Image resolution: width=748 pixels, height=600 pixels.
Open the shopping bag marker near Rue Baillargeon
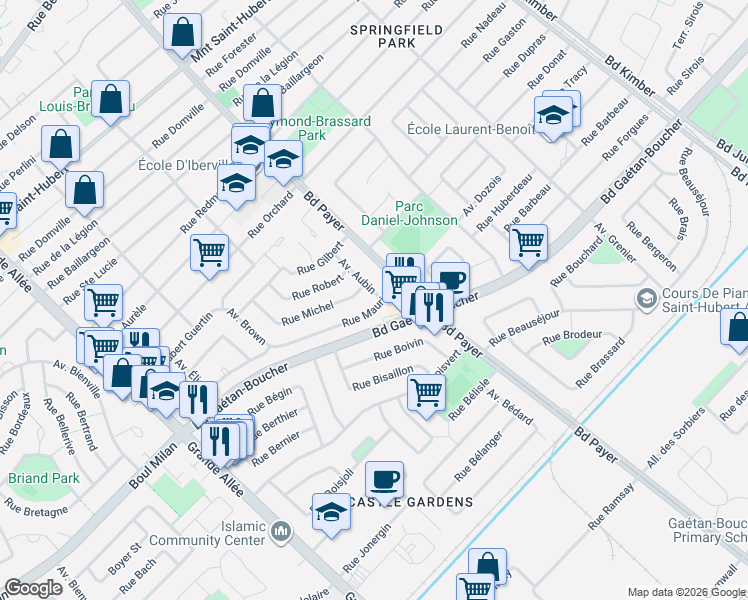point(262,104)
